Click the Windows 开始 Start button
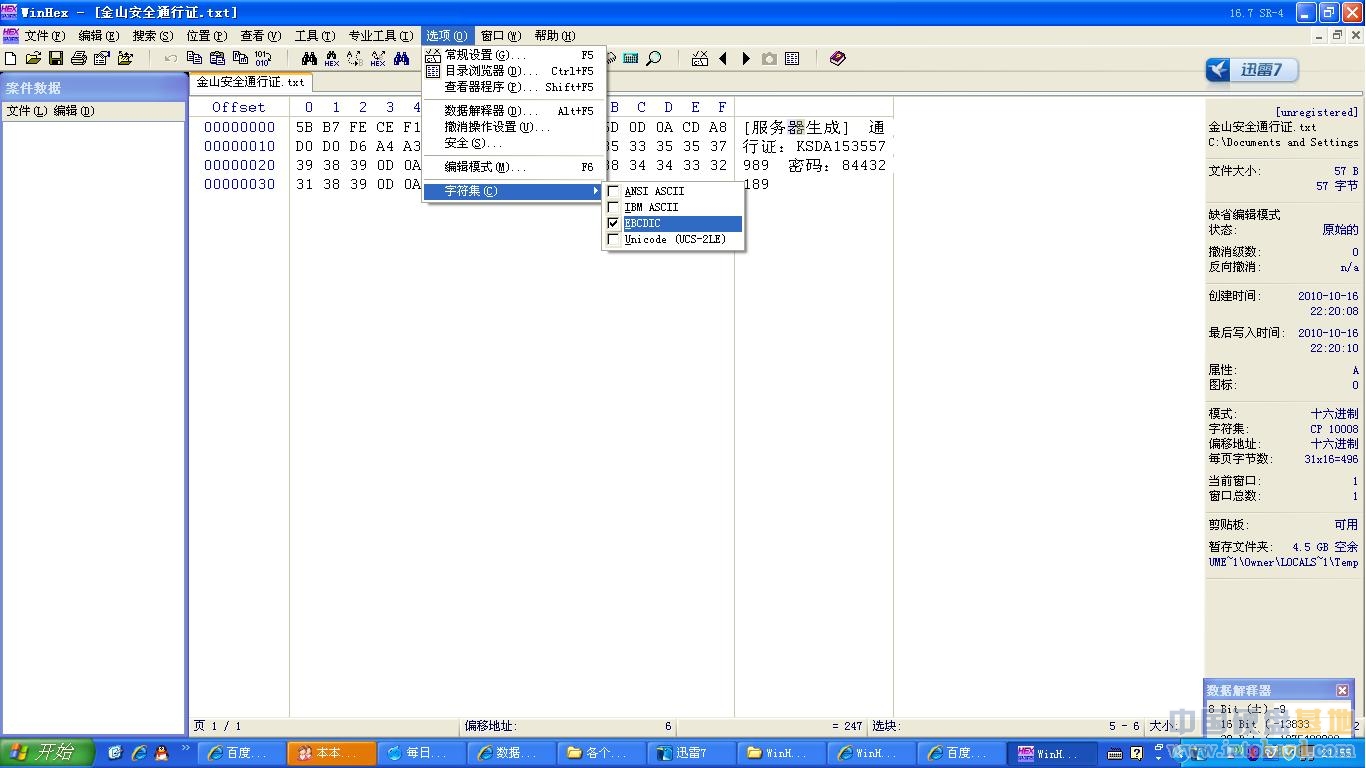This screenshot has height=768, width=1366. [x=47, y=753]
